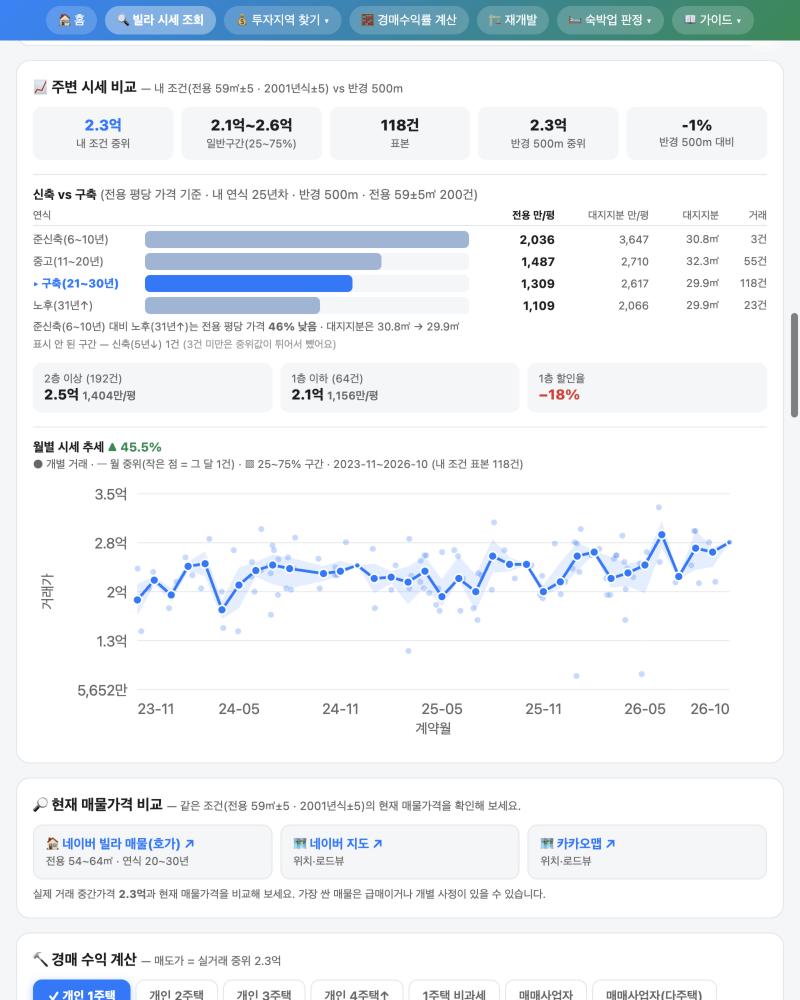Screen dimensions: 800x1000
Task: Select the 개인 1주택 option
Action: [82, 992]
